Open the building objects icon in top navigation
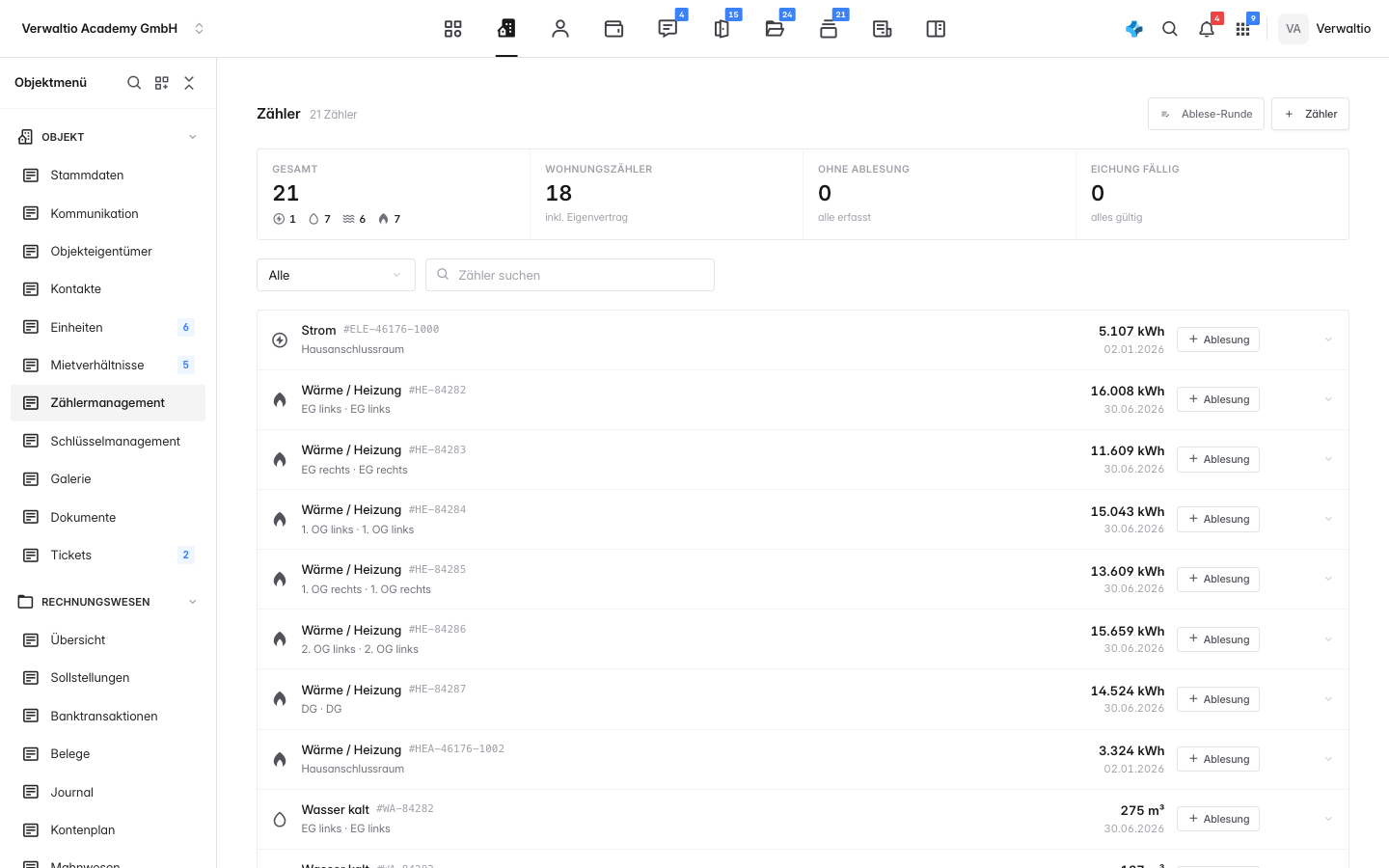The width and height of the screenshot is (1389, 868). [x=506, y=29]
